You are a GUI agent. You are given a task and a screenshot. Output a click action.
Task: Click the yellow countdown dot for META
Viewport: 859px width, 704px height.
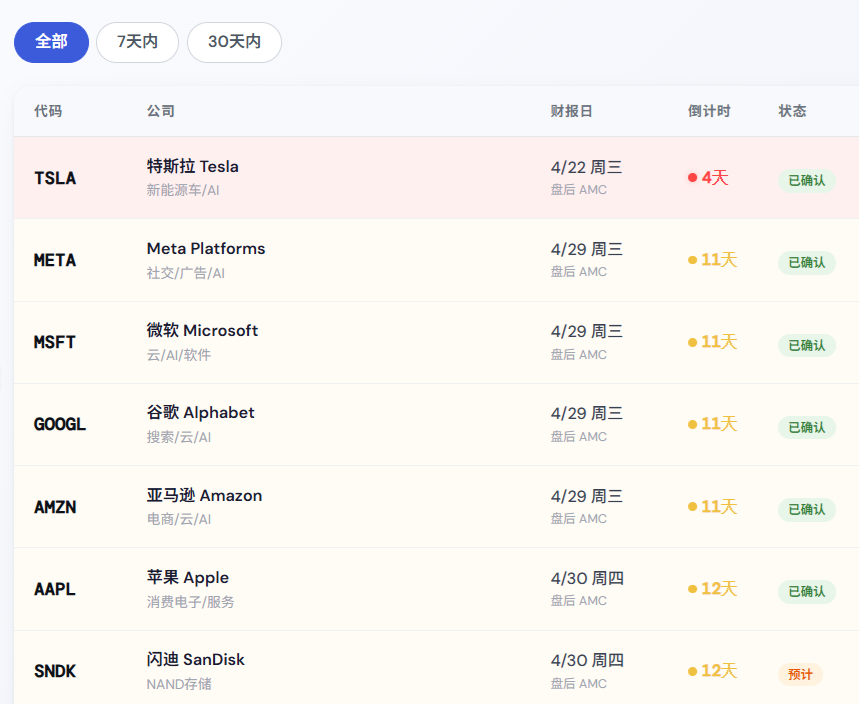692,260
